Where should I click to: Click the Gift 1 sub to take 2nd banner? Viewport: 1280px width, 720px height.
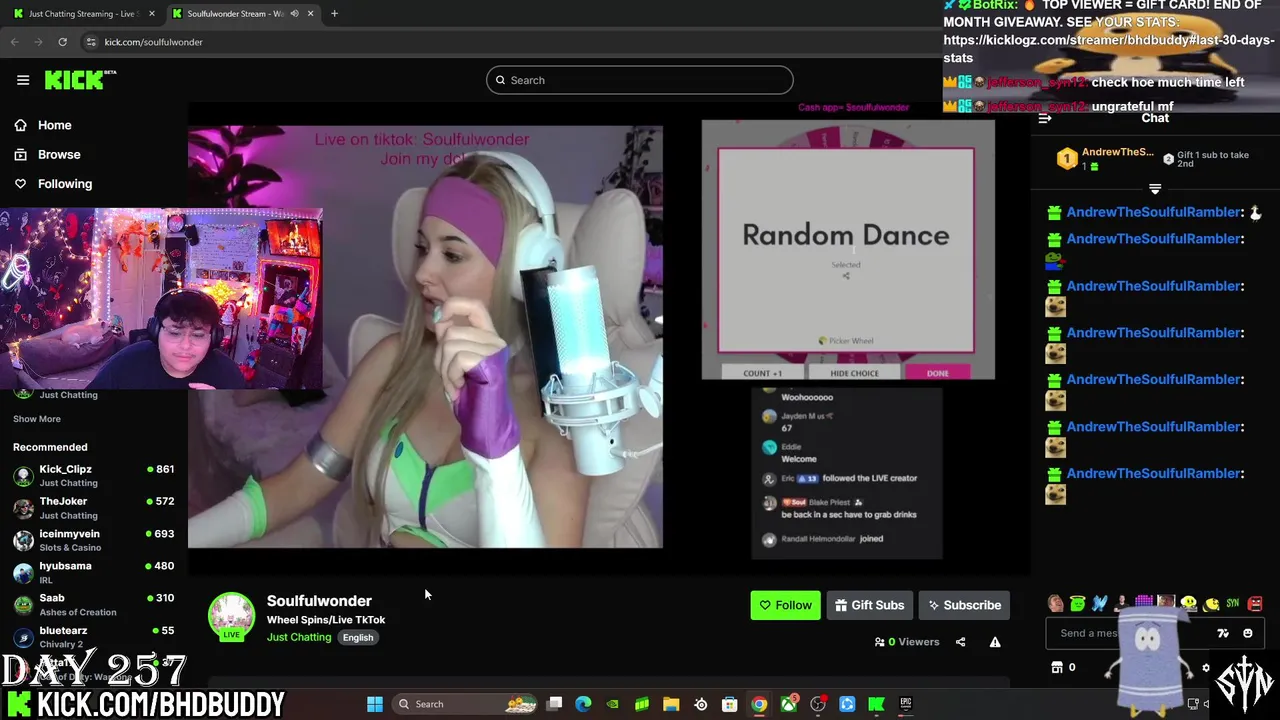click(1205, 159)
